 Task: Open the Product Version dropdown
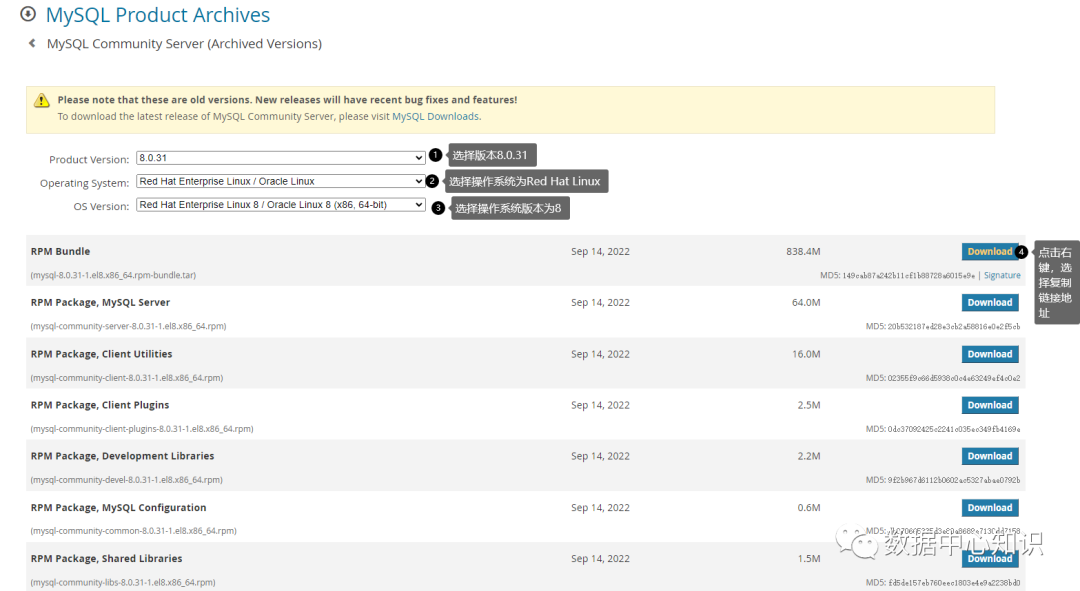281,158
